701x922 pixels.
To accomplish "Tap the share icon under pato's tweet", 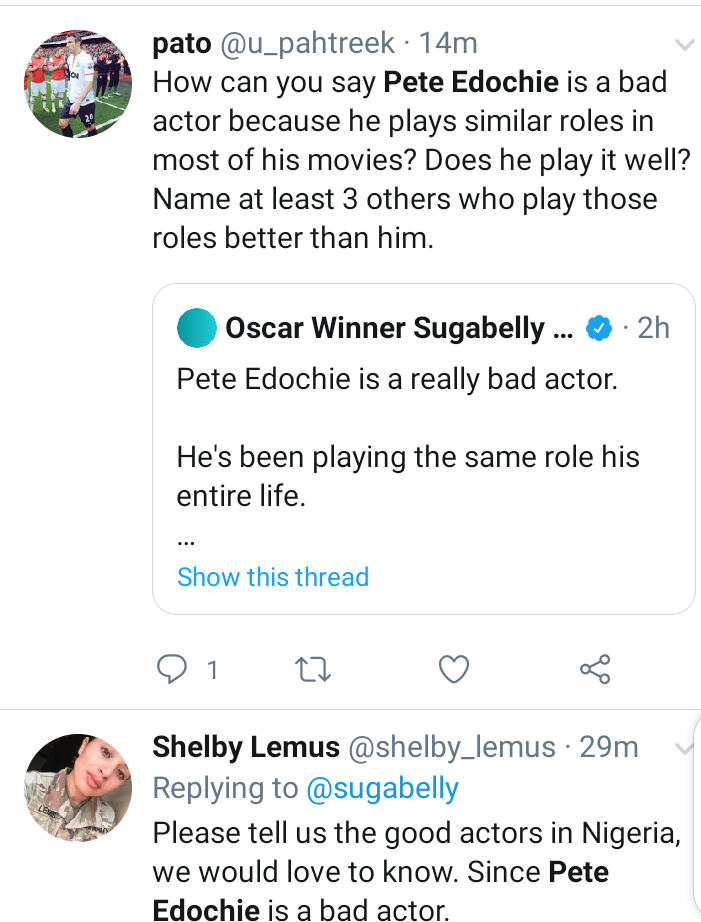I will tap(595, 669).
